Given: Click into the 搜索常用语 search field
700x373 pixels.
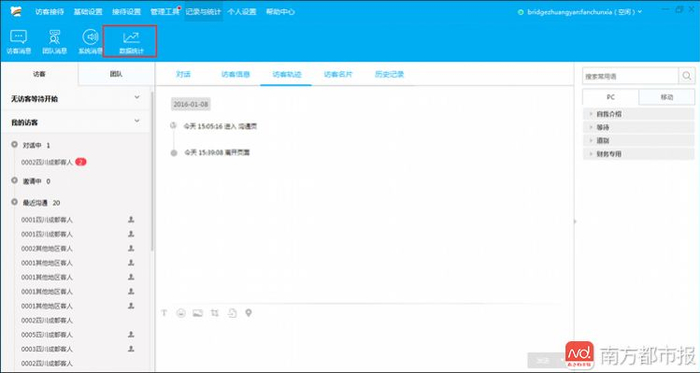Looking at the screenshot, I should tap(630, 76).
